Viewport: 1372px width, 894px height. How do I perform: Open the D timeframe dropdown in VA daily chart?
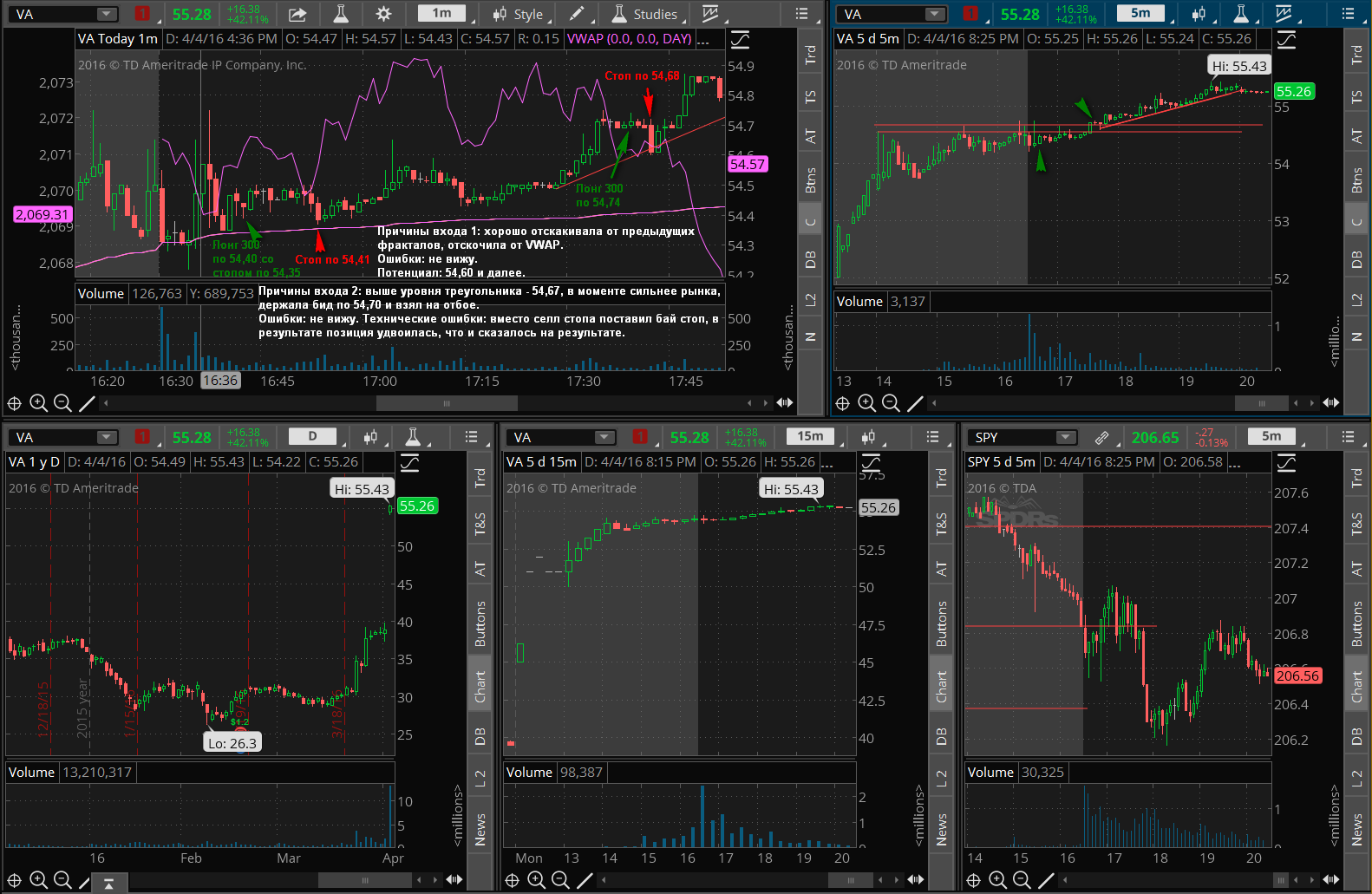click(315, 436)
